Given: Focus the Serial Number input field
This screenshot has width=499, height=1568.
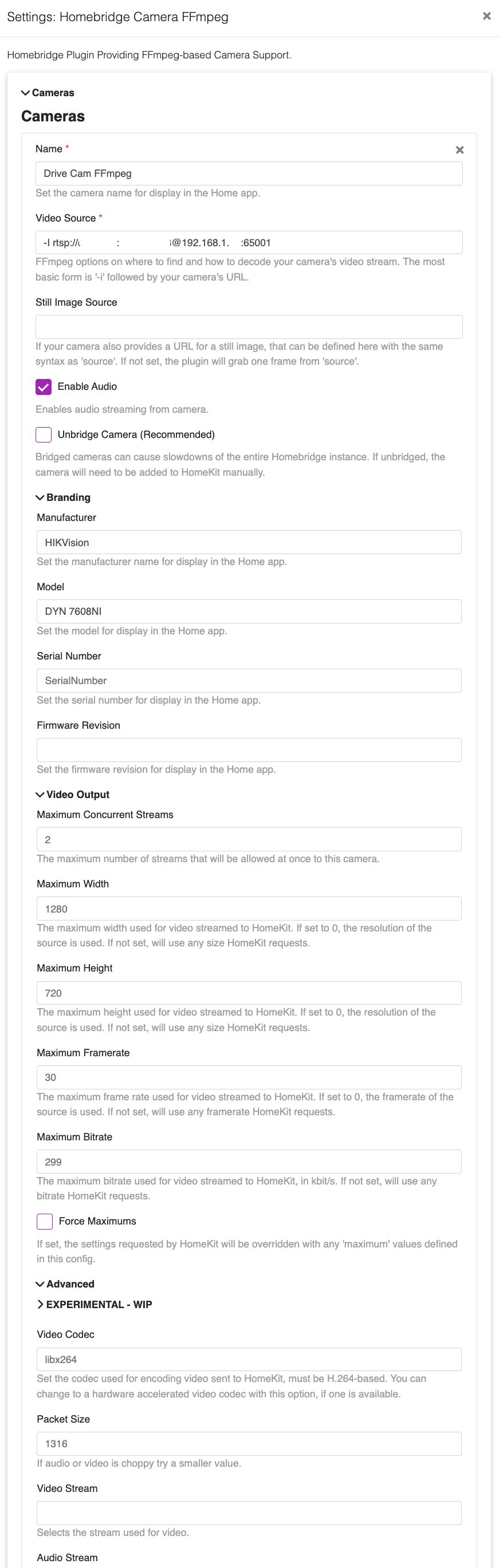Looking at the screenshot, I should [x=249, y=681].
